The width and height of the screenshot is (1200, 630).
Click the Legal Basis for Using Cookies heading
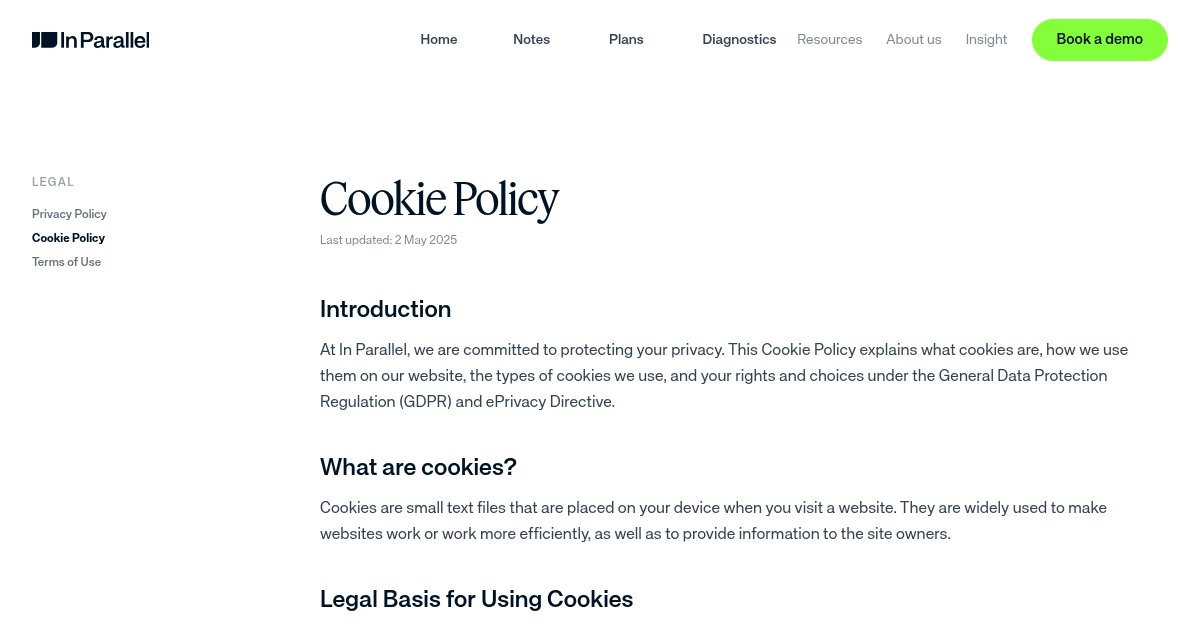pos(476,599)
